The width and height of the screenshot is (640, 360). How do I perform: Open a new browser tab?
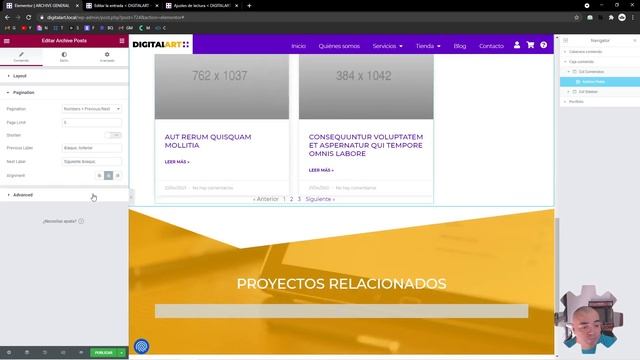coord(249,6)
